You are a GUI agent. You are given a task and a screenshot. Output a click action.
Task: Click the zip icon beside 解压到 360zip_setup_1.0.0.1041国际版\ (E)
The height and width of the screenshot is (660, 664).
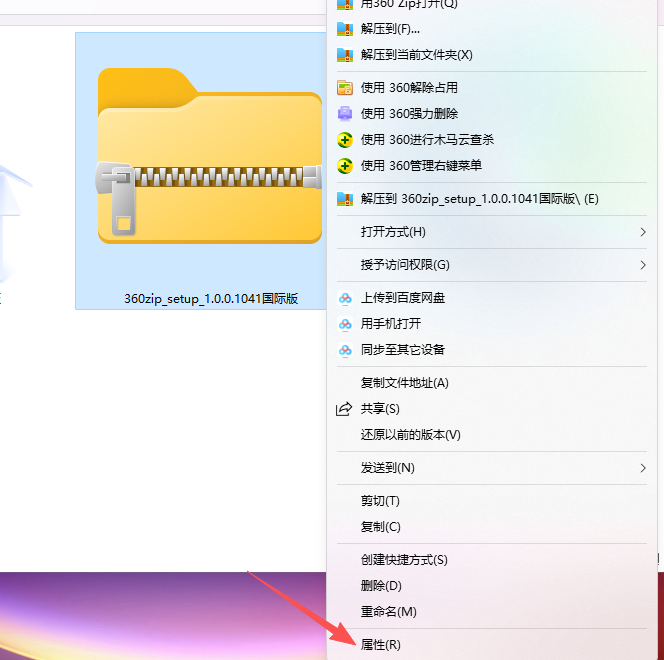[345, 199]
